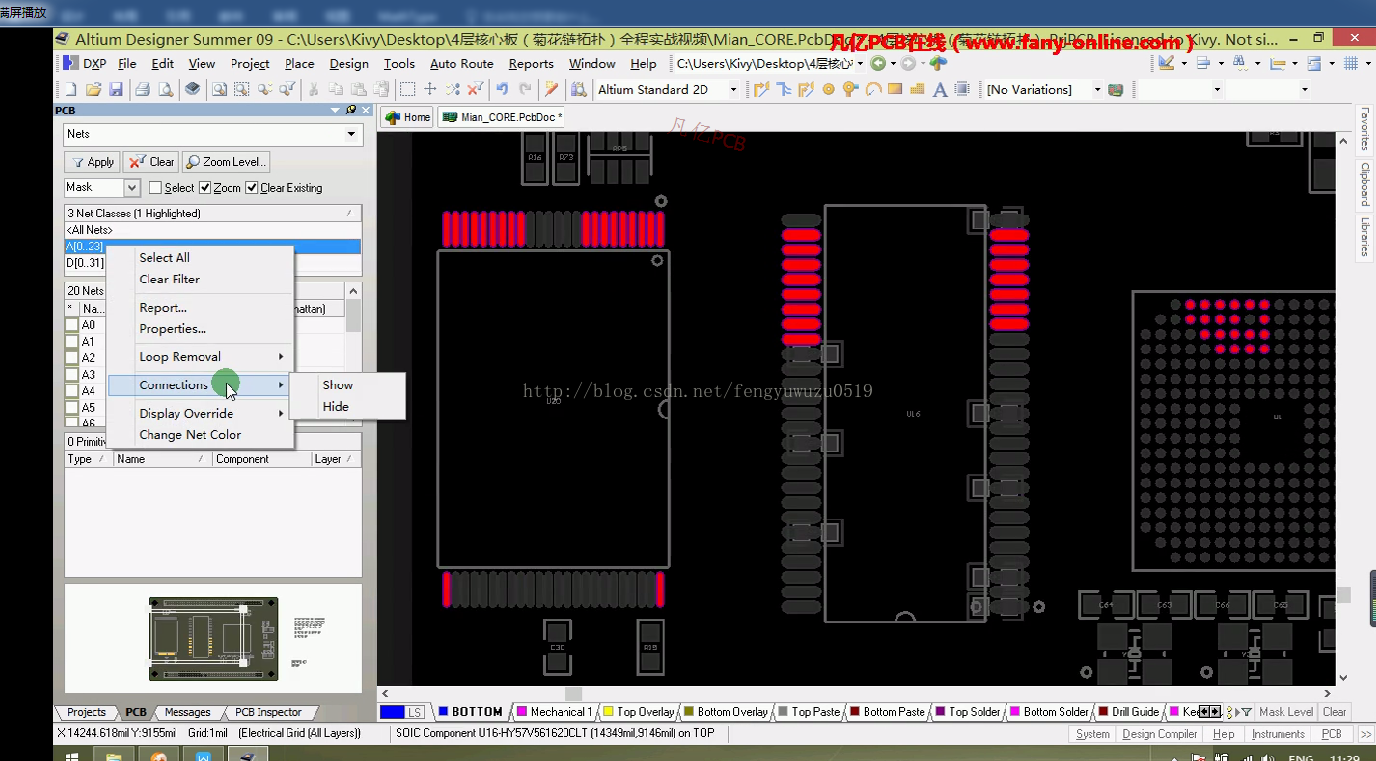The width and height of the screenshot is (1376, 761).
Task: Click the Dimension tools toolbar icon
Action: coord(1278,63)
